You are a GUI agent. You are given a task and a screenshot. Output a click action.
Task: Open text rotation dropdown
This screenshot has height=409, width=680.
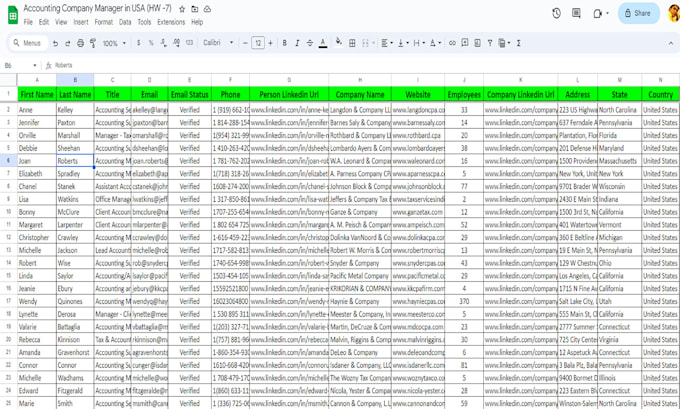[x=435, y=43]
